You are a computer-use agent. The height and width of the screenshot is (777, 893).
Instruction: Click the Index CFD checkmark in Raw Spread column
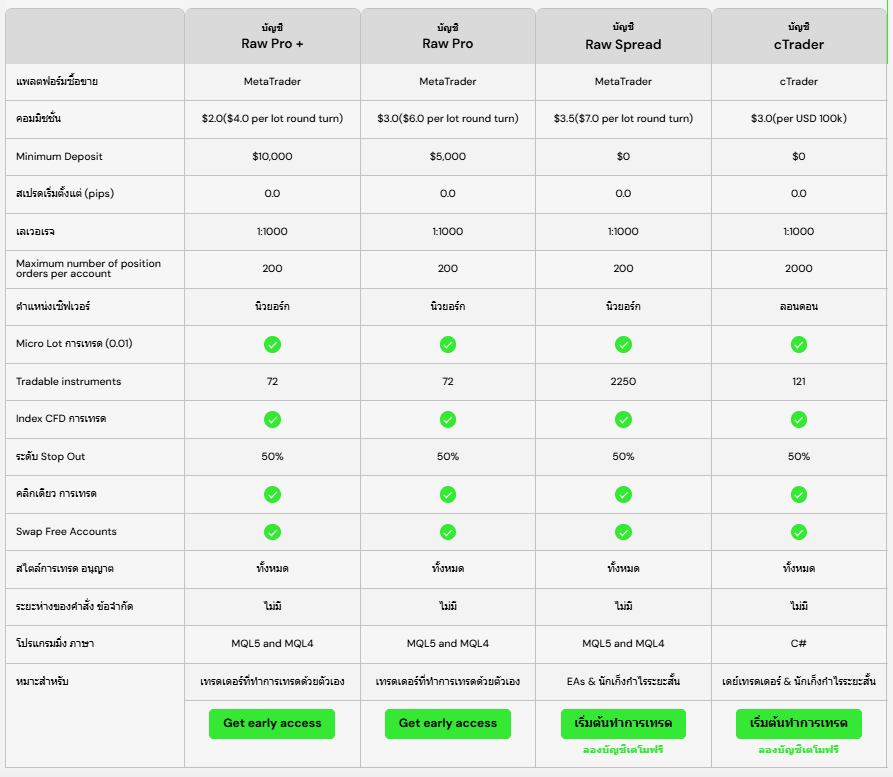pyautogui.click(x=623, y=419)
